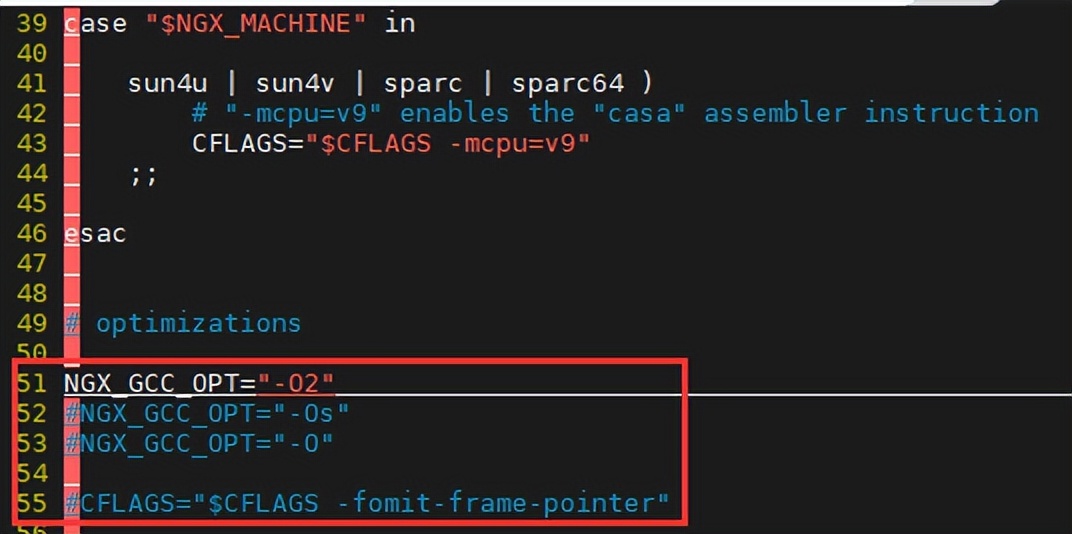Screen dimensions: 1072x534
Task: Click line number 39 in the gutter
Action: tap(31, 23)
